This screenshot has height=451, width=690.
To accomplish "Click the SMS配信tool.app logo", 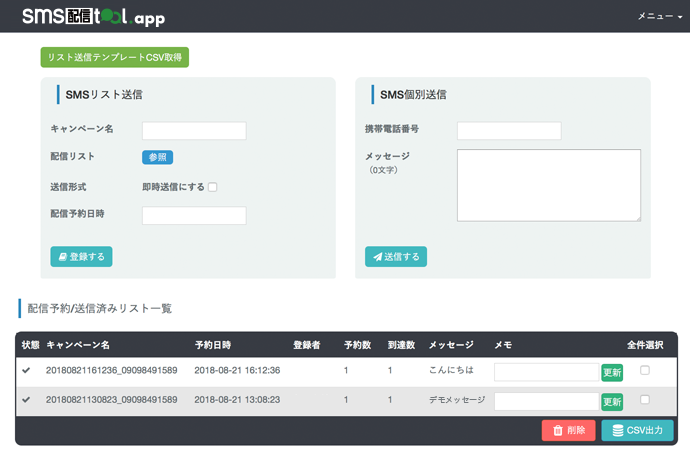I will click(94, 16).
